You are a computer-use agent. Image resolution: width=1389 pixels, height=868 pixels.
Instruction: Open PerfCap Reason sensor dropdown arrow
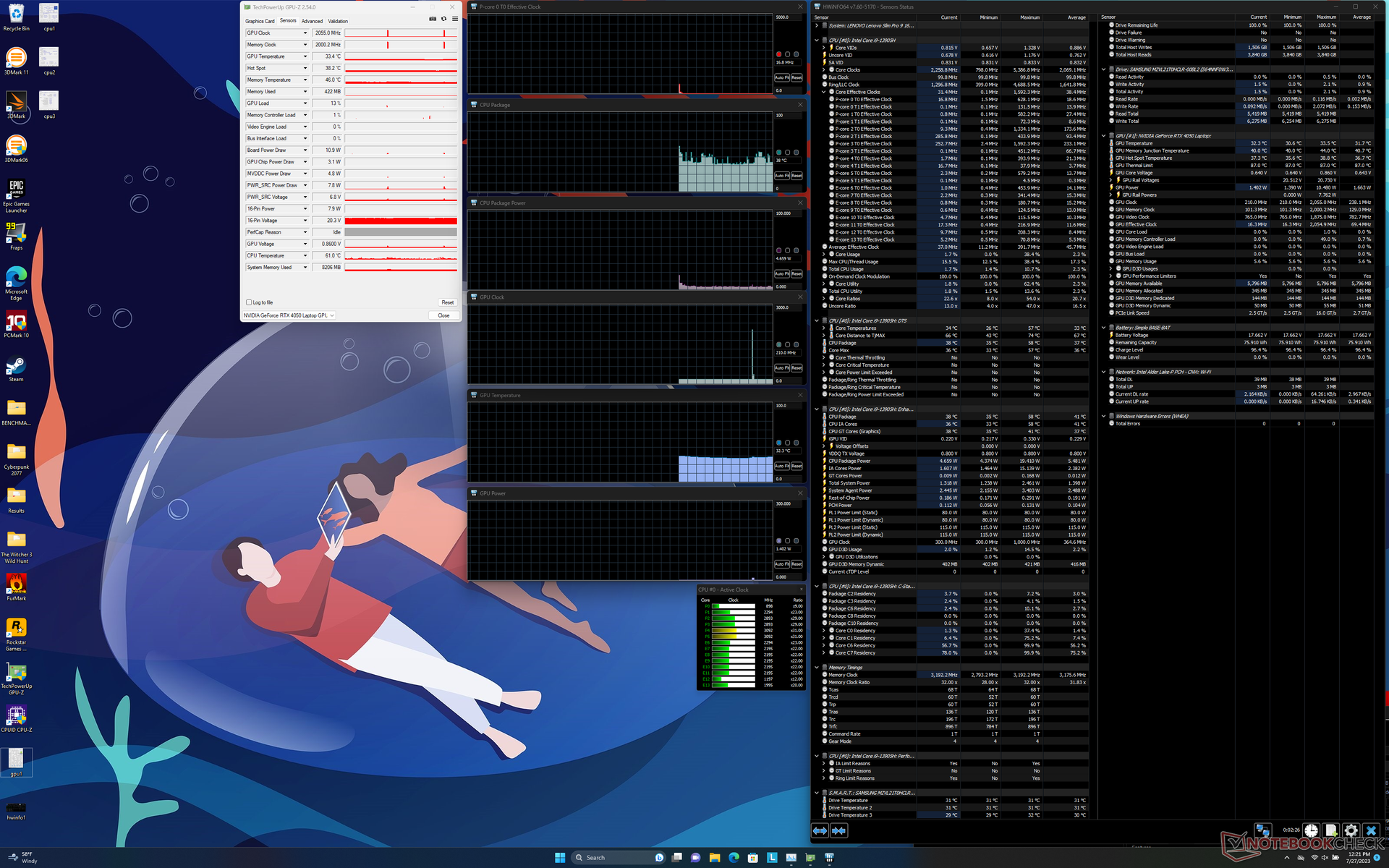click(305, 232)
